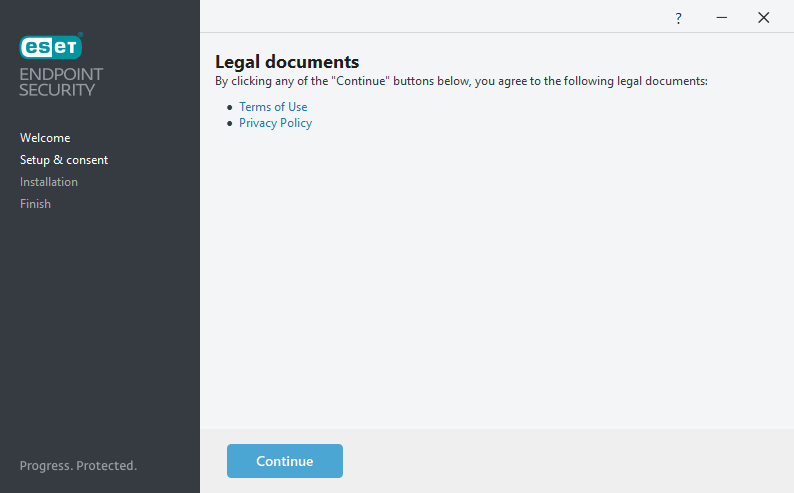Minimize the ESET installer window
This screenshot has height=493, width=794.
pyautogui.click(x=722, y=18)
